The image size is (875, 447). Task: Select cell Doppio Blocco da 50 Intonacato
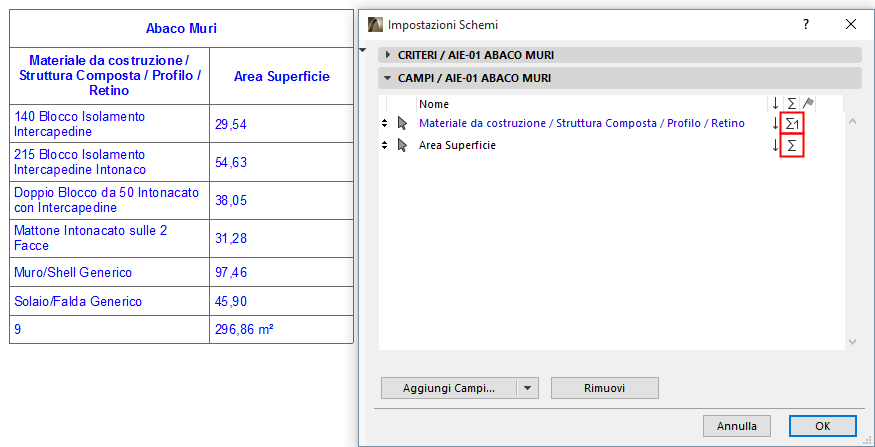pos(110,200)
